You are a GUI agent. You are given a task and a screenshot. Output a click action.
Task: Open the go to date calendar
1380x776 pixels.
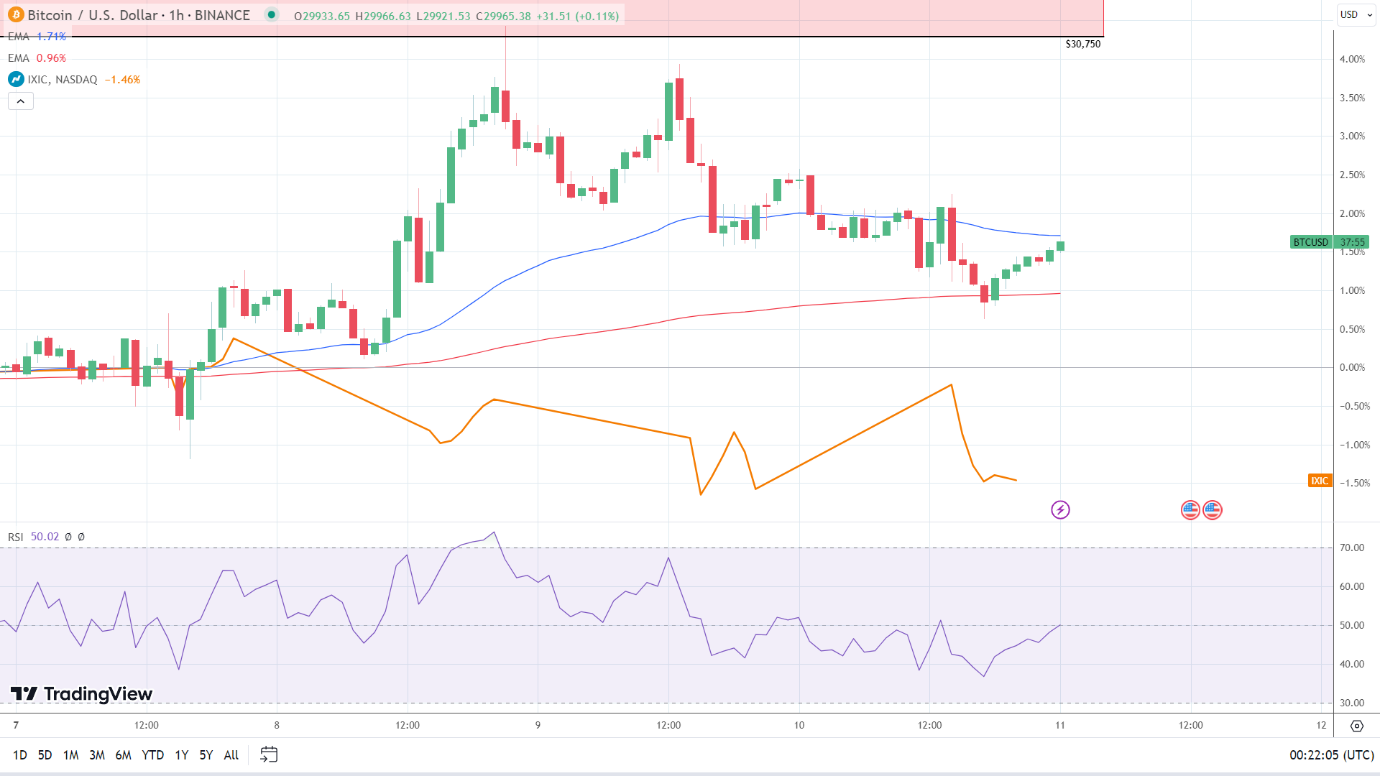point(269,754)
